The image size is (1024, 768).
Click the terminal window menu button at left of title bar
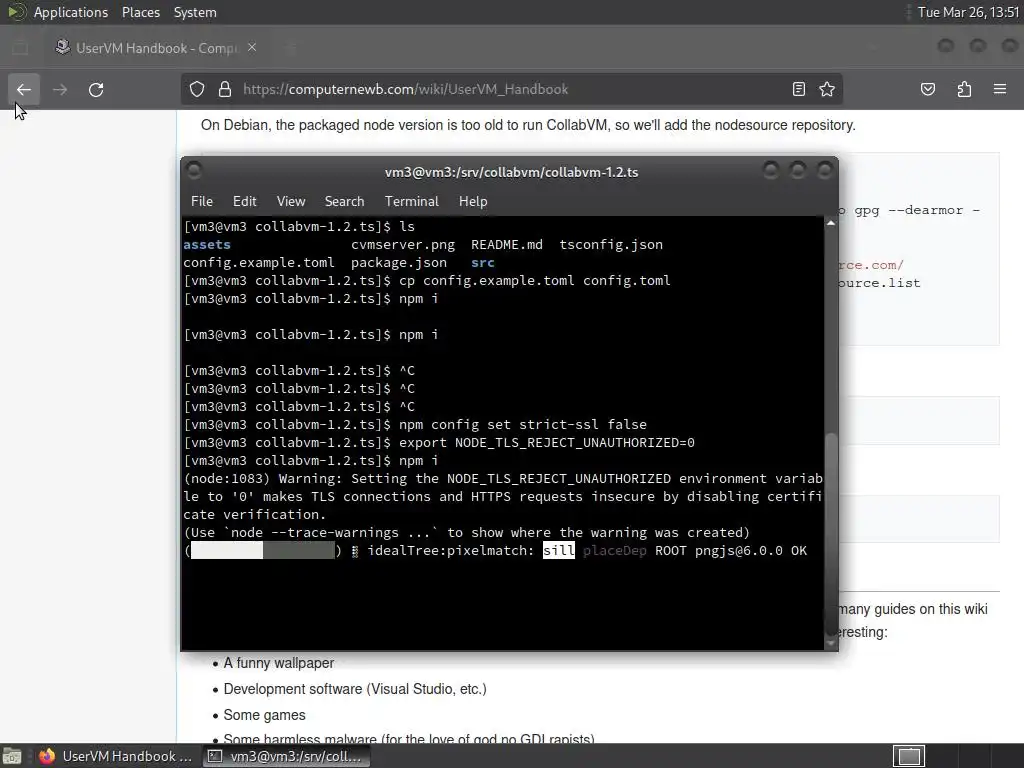[194, 171]
